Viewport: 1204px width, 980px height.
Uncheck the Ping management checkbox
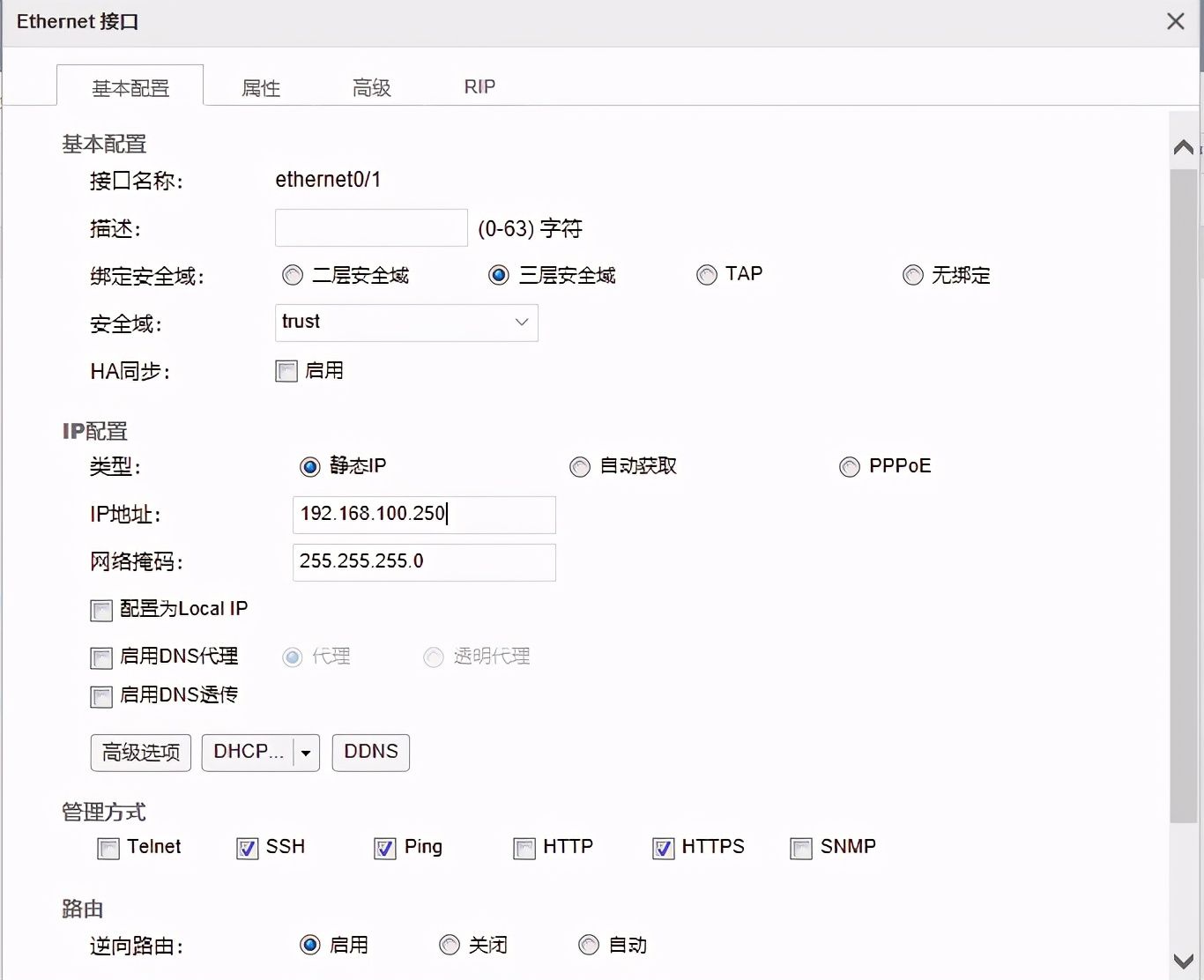385,849
